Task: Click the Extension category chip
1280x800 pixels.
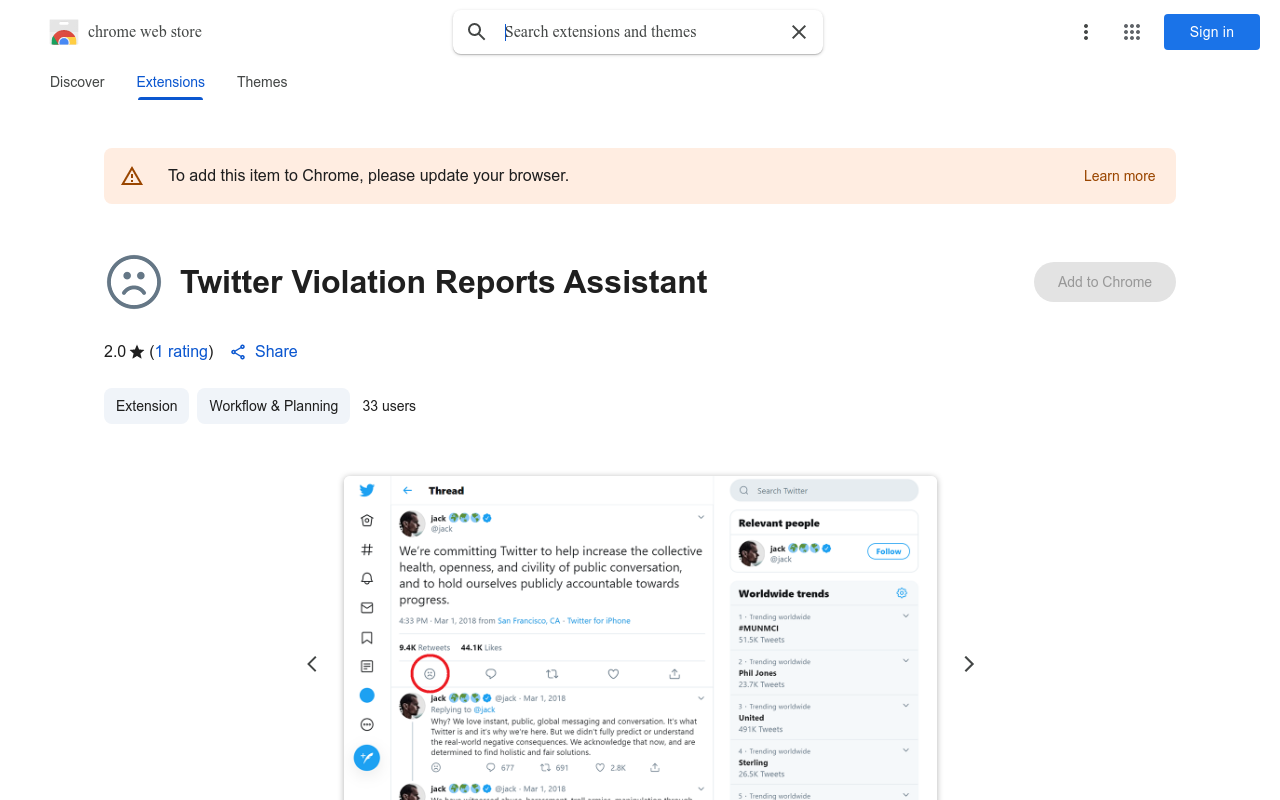Action: 146,406
